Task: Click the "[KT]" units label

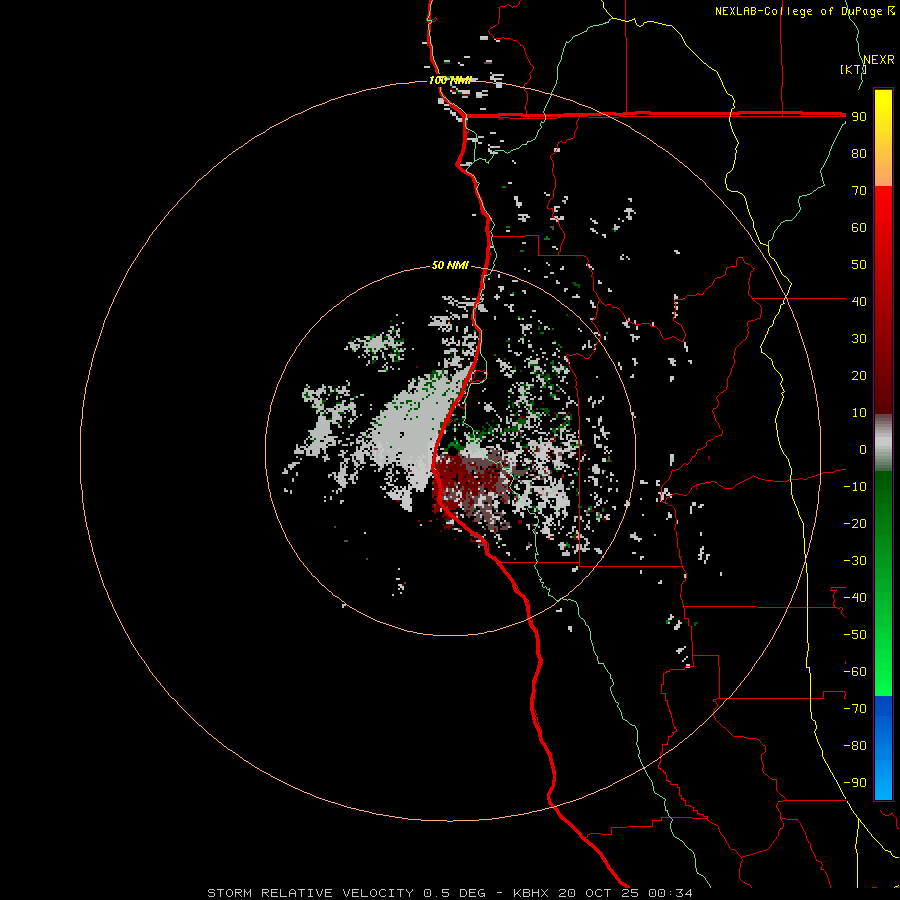Action: point(853,69)
